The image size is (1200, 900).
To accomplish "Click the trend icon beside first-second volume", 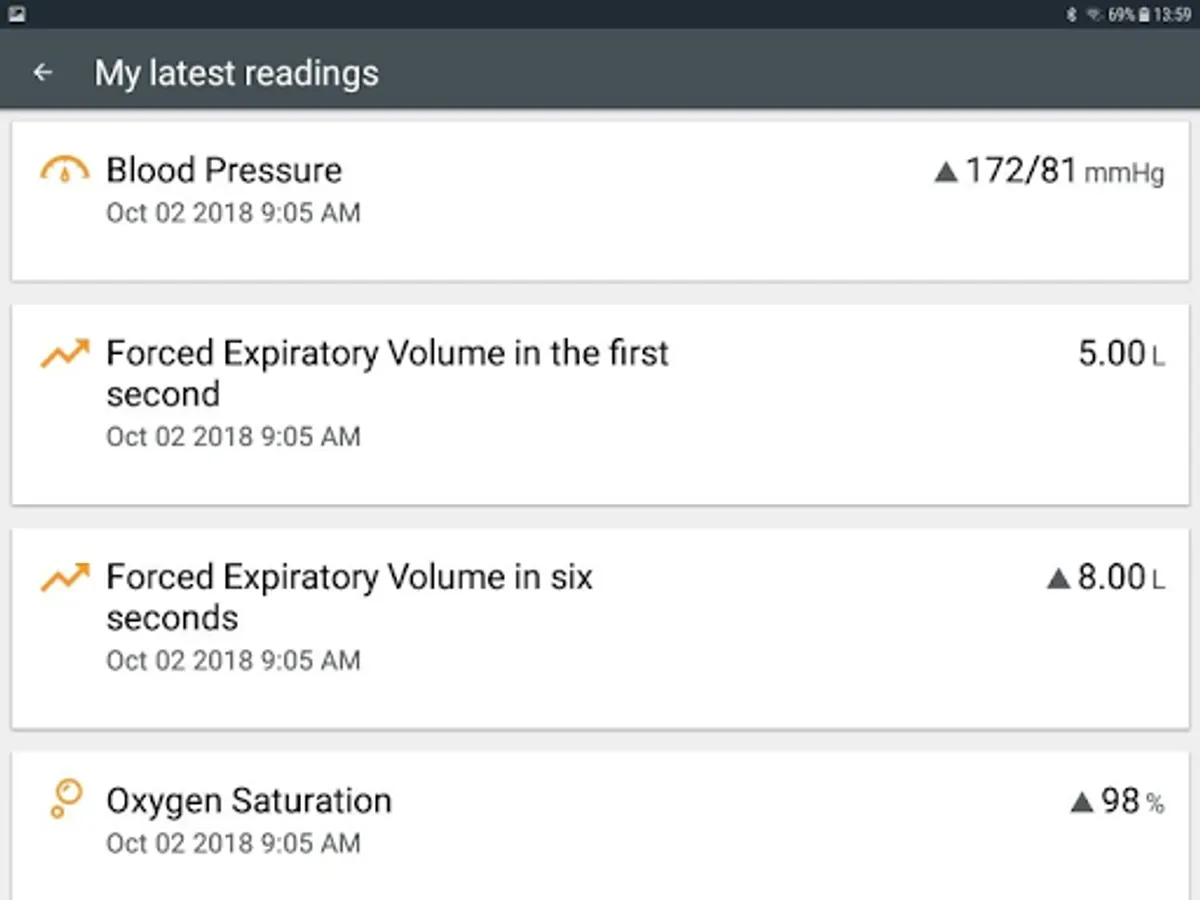I will (x=65, y=353).
